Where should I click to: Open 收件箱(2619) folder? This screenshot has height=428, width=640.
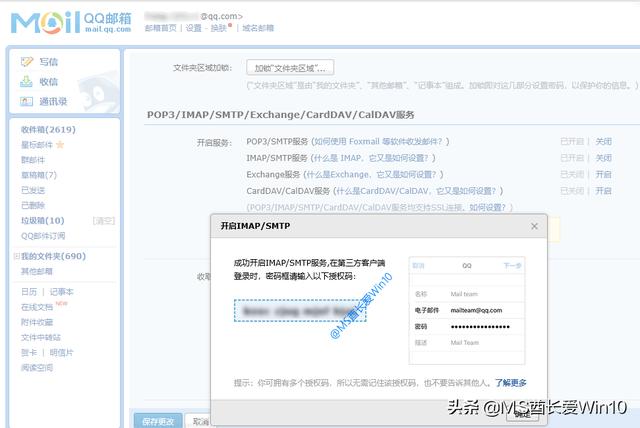tap(48, 130)
